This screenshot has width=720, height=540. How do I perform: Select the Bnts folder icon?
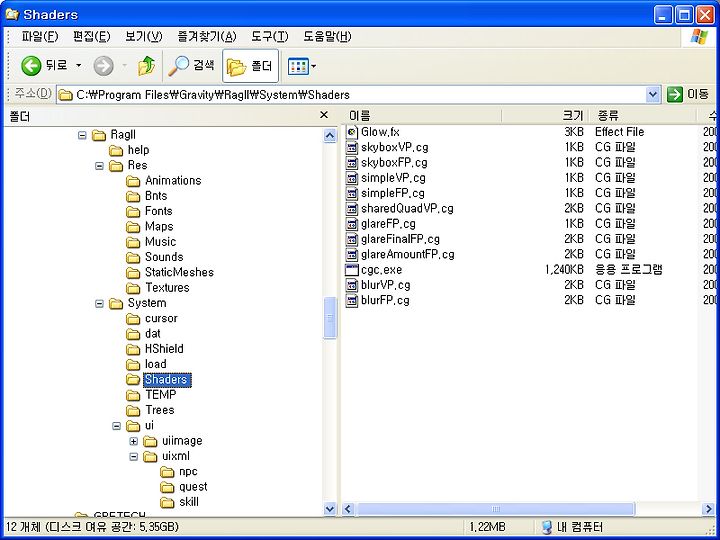pos(133,196)
